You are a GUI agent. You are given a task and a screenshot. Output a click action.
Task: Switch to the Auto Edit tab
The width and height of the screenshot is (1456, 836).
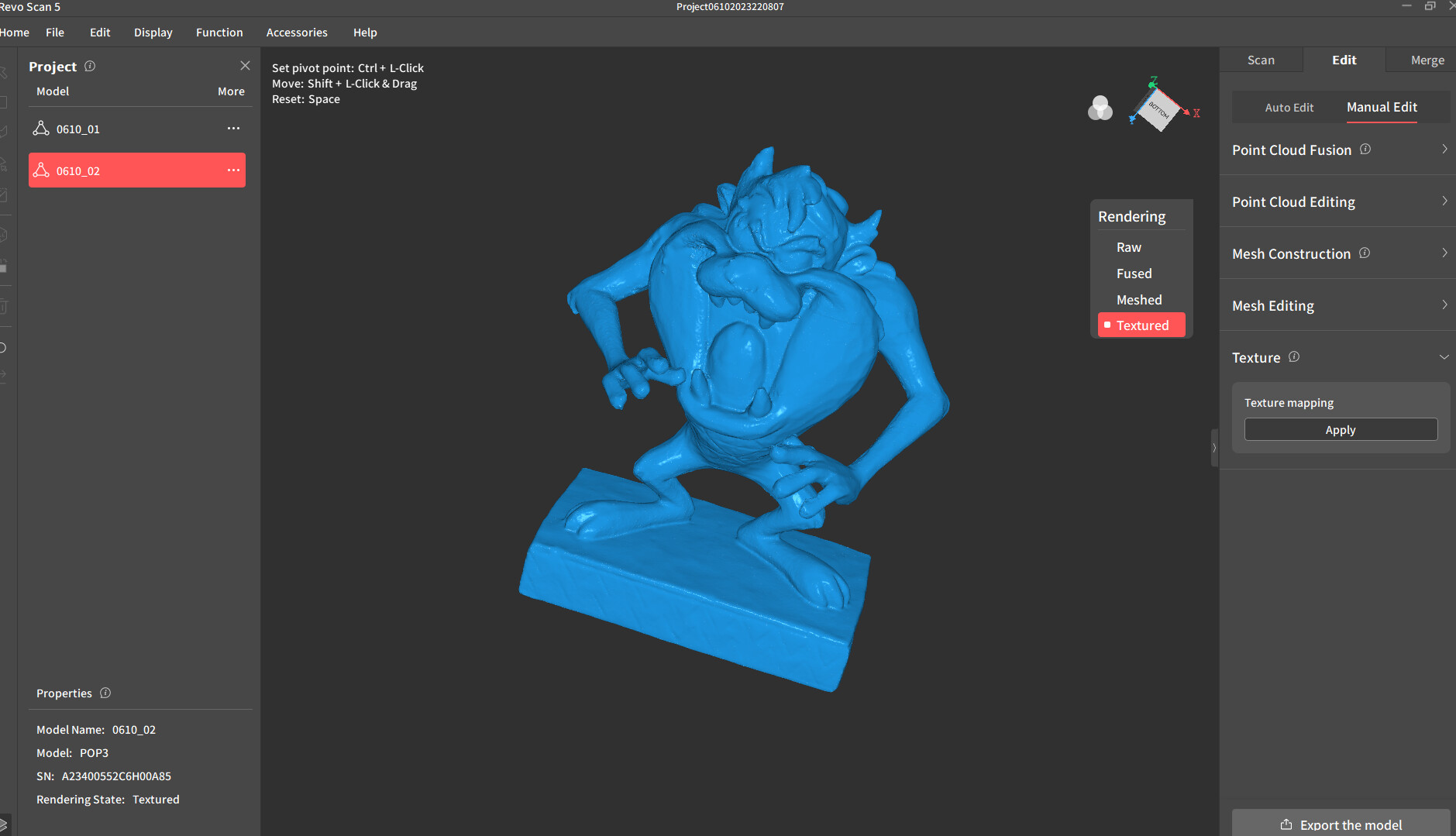tap(1289, 108)
